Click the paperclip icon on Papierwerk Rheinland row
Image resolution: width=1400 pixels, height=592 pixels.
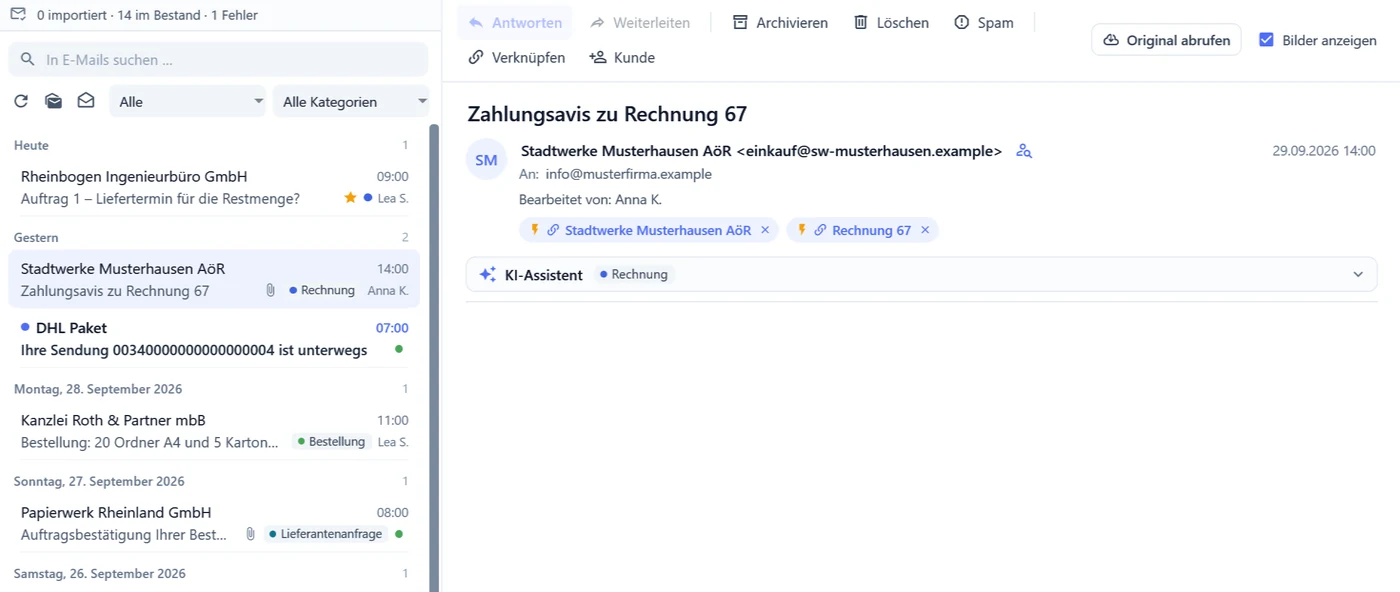pyautogui.click(x=251, y=534)
